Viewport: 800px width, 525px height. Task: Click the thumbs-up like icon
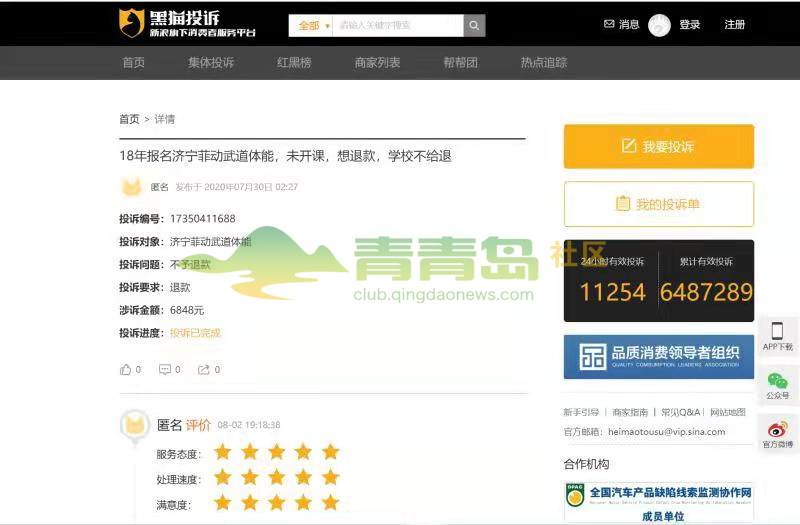coord(126,369)
